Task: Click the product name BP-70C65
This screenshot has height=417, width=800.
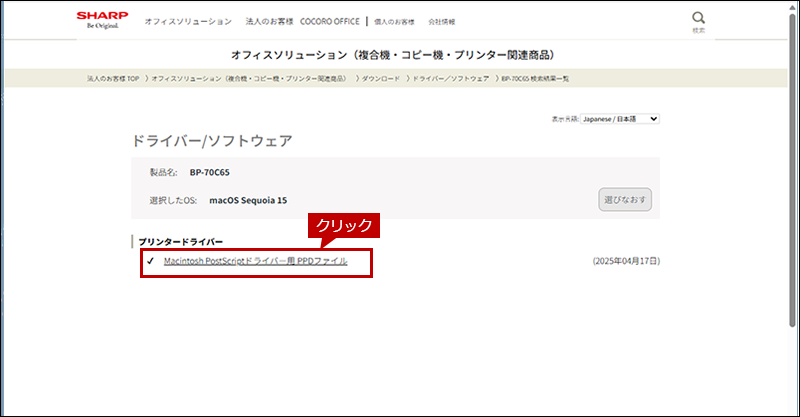Action: pyautogui.click(x=210, y=172)
